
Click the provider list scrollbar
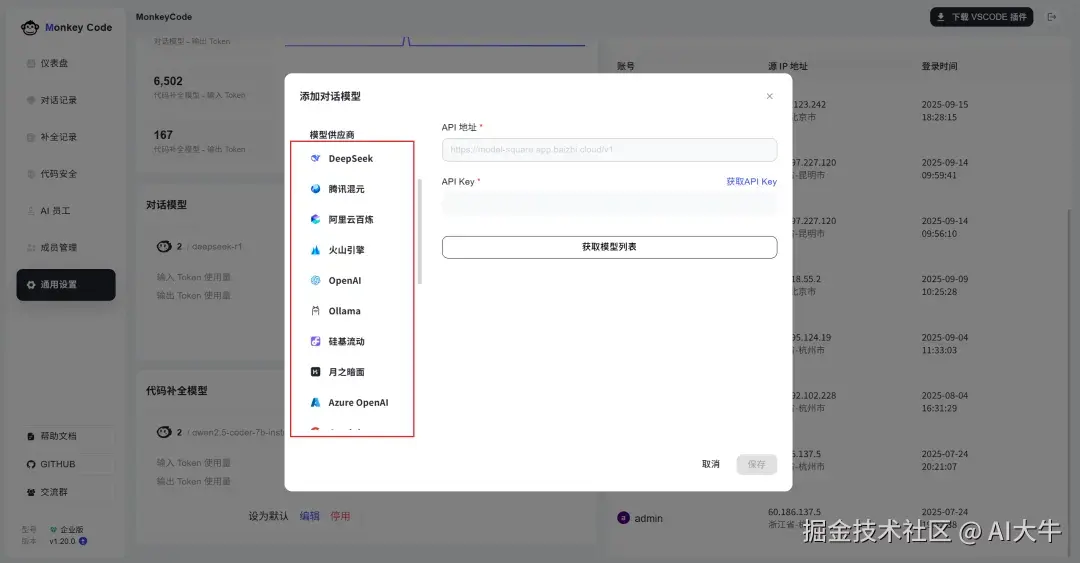click(x=419, y=232)
